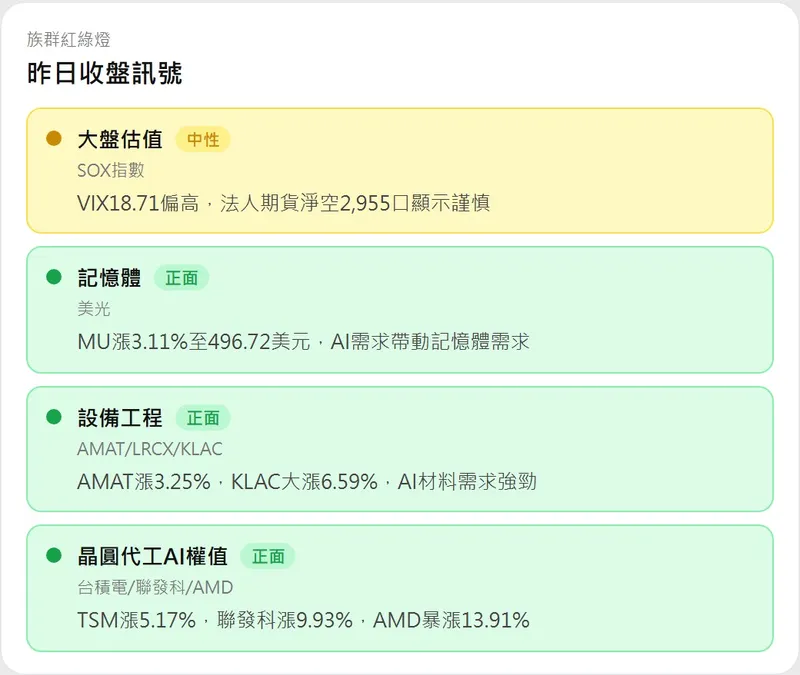Image resolution: width=800 pixels, height=675 pixels.
Task: Select the 台積電/聯發科/AMD subtitle
Action: pyautogui.click(x=155, y=587)
